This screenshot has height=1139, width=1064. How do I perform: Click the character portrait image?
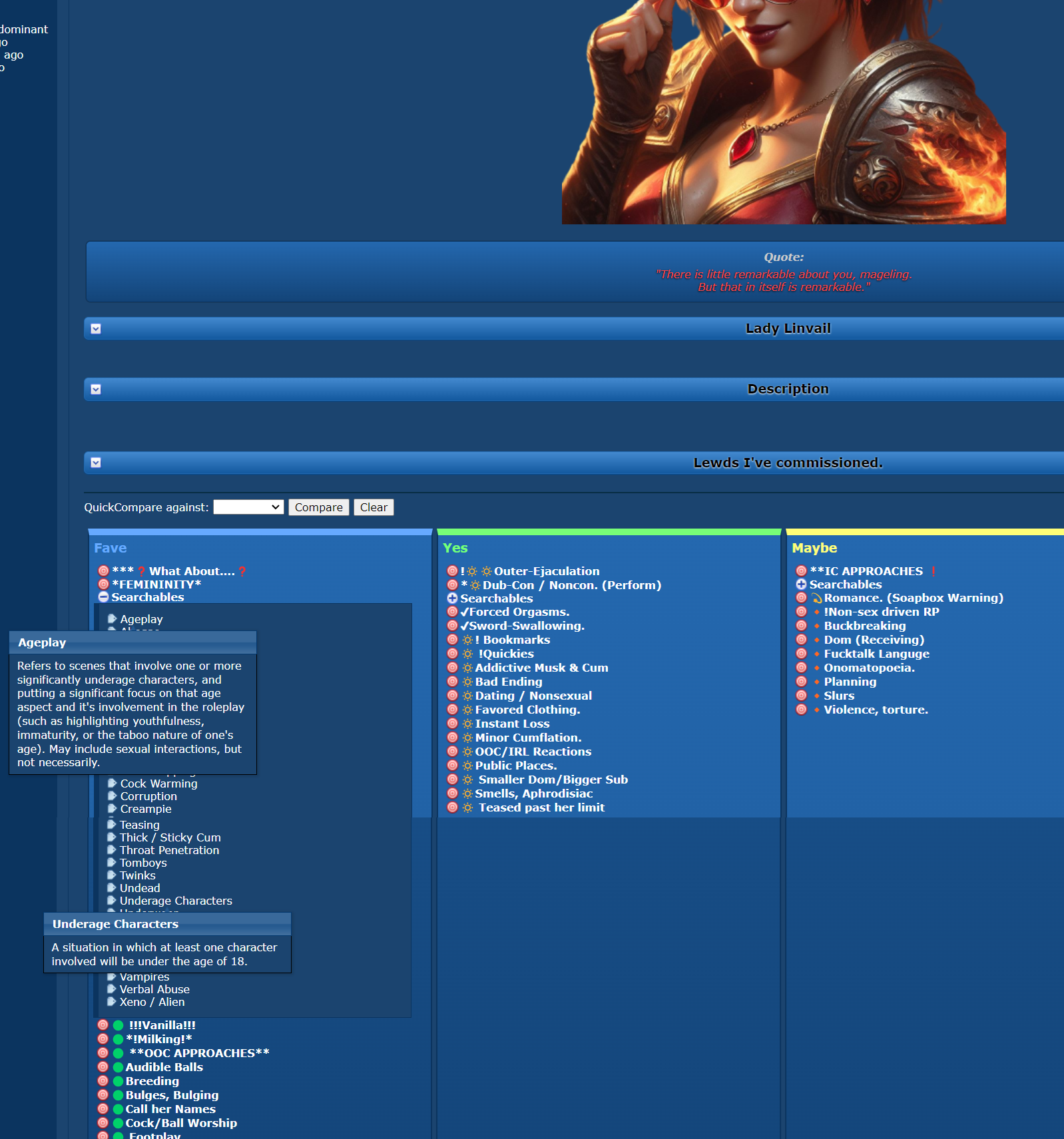(784, 112)
